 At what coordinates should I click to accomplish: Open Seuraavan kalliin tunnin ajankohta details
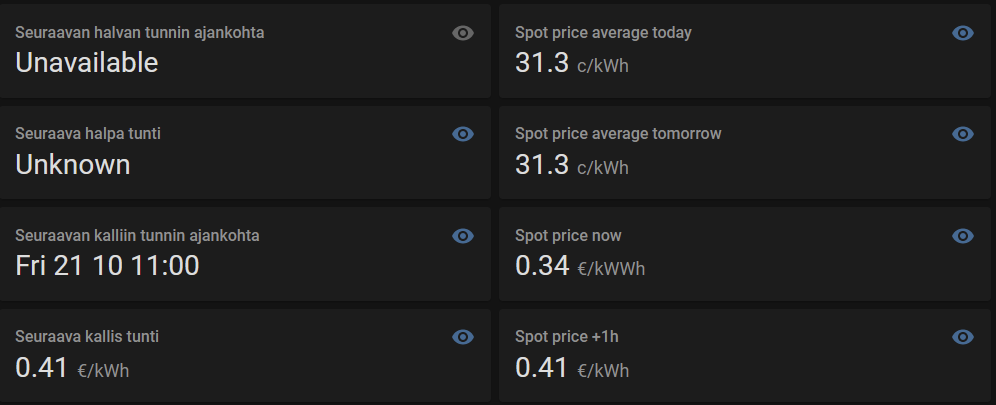[x=137, y=236]
